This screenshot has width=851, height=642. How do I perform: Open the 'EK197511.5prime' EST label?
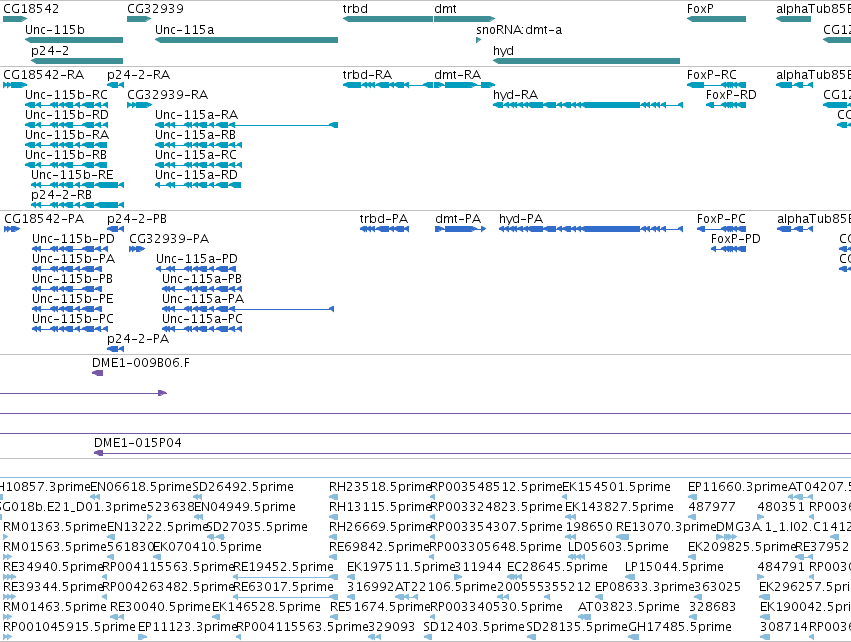(x=401, y=567)
